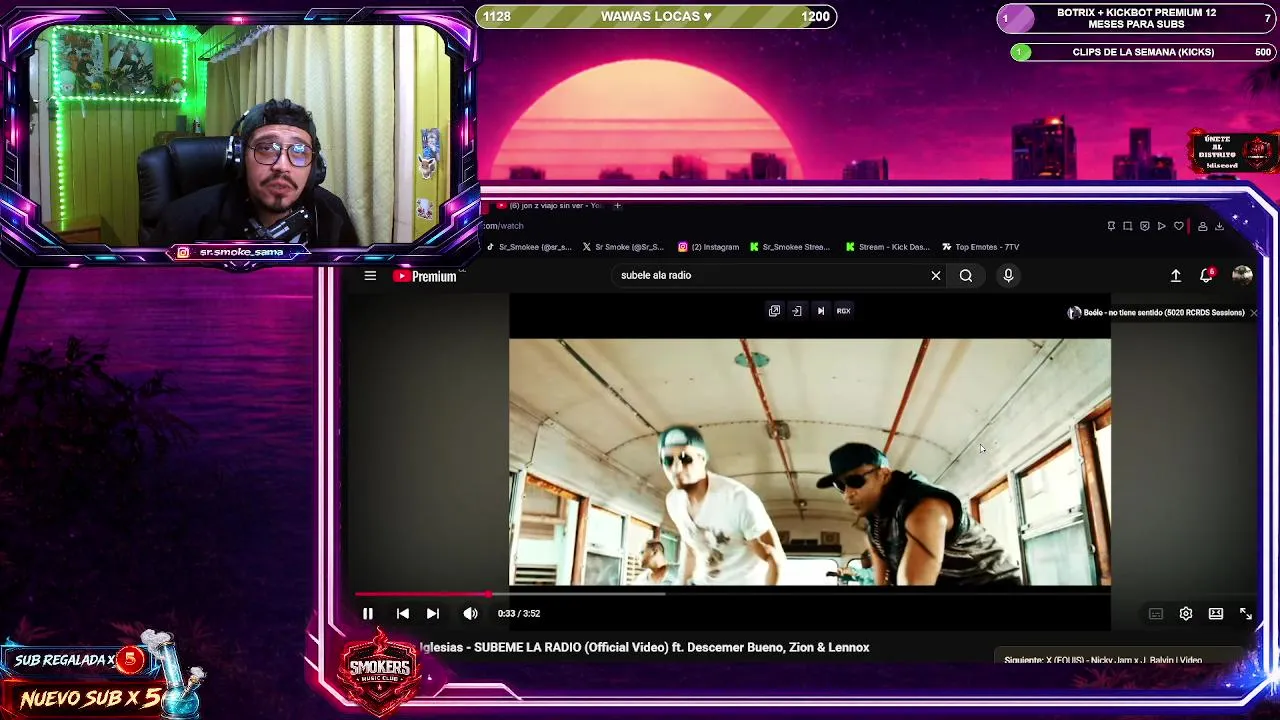Click the video frame in the player
The width and height of the screenshot is (1280, 720).
click(810, 461)
